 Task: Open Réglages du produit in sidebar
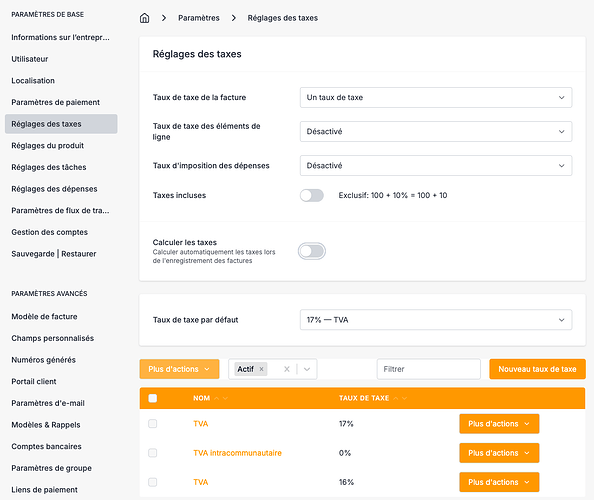47,145
